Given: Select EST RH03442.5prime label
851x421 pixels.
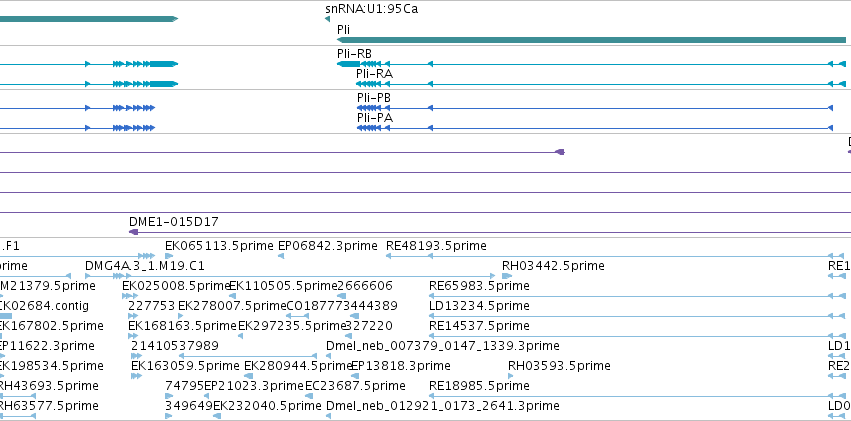Looking at the screenshot, I should pyautogui.click(x=553, y=266).
